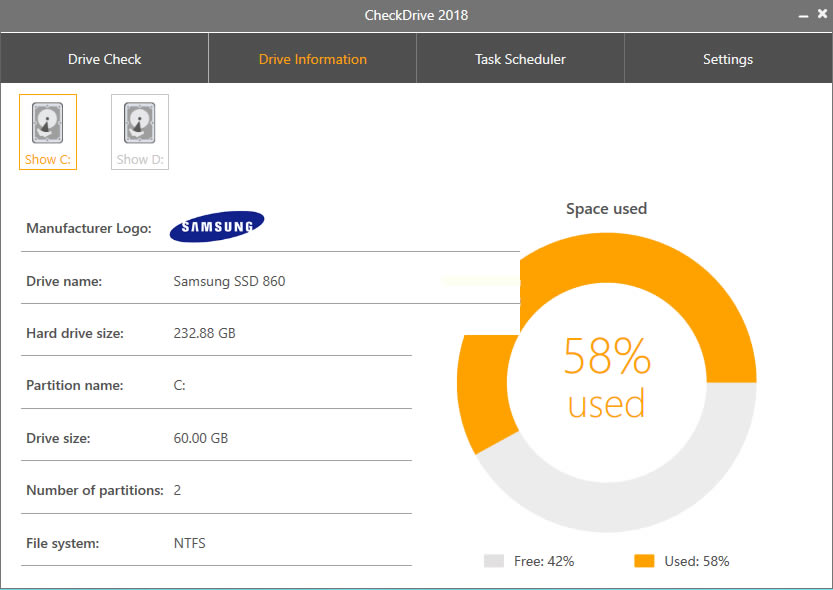Image resolution: width=833 pixels, height=590 pixels.
Task: Click the drive size value 60.00 GB
Action: [201, 438]
